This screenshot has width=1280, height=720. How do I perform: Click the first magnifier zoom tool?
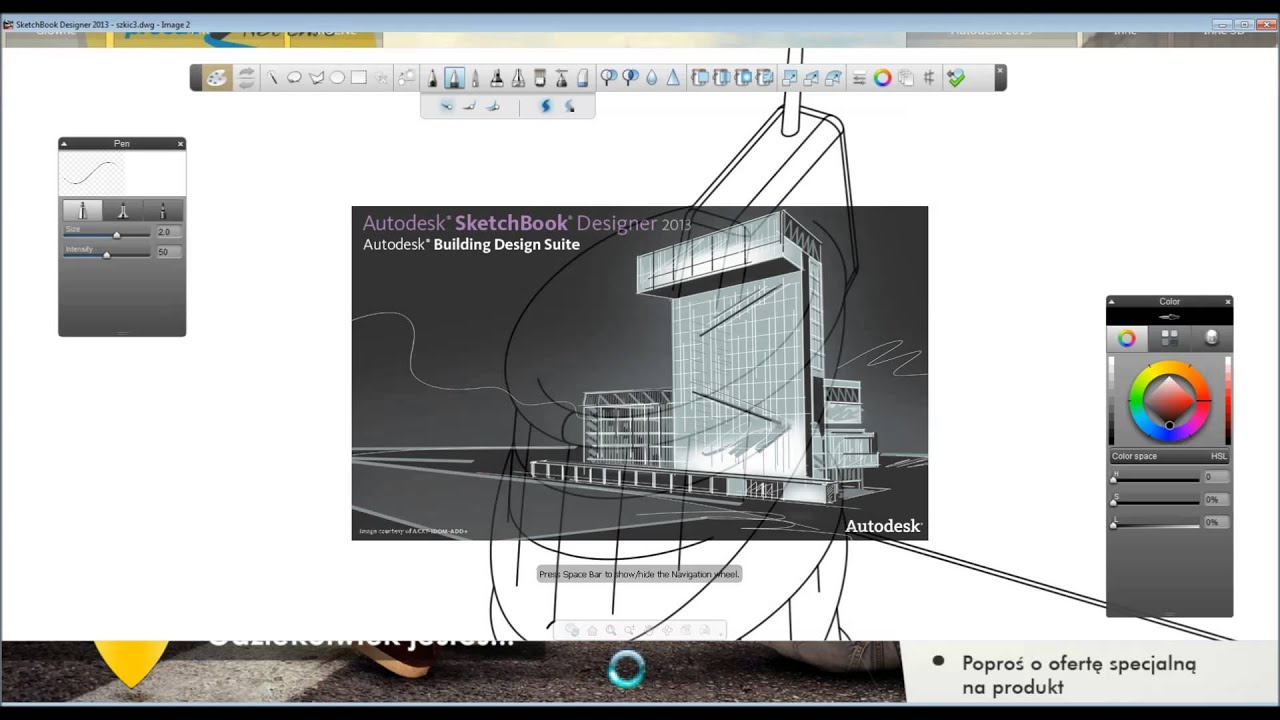click(608, 78)
